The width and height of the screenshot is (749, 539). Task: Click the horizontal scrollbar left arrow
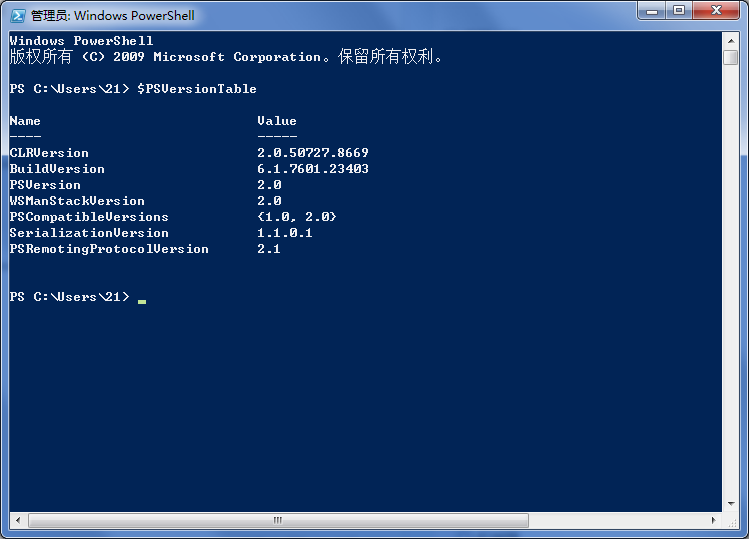click(x=18, y=520)
